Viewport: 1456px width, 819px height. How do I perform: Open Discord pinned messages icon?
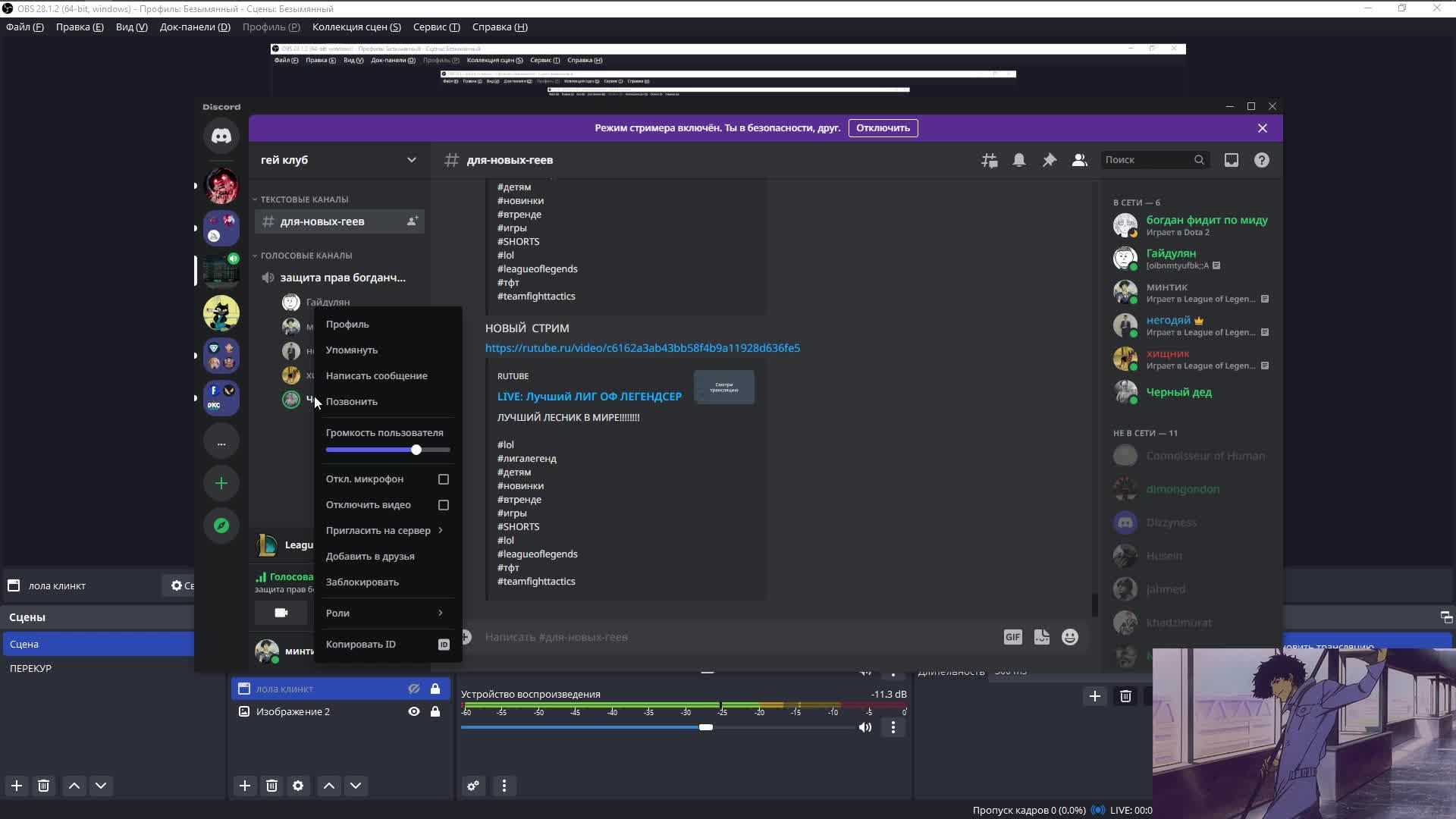click(1050, 160)
